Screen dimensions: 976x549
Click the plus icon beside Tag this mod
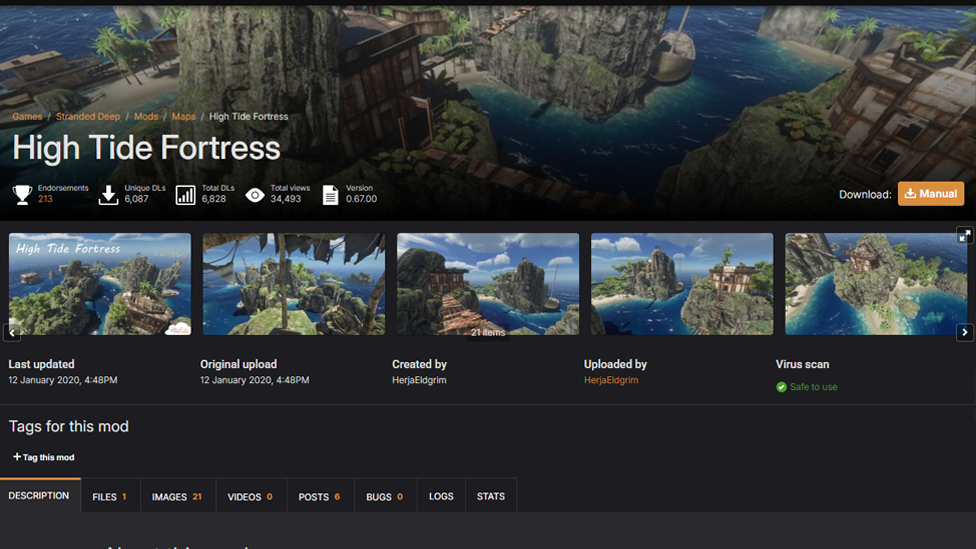point(17,456)
